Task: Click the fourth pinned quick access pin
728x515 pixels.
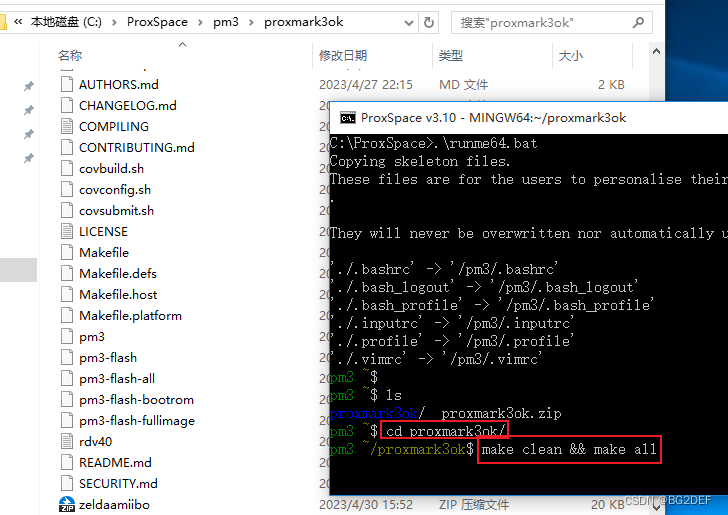Action: coord(29,158)
